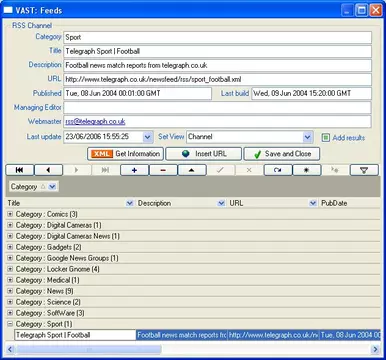Click the Last build date field
The image size is (386, 360).
tap(311, 93)
